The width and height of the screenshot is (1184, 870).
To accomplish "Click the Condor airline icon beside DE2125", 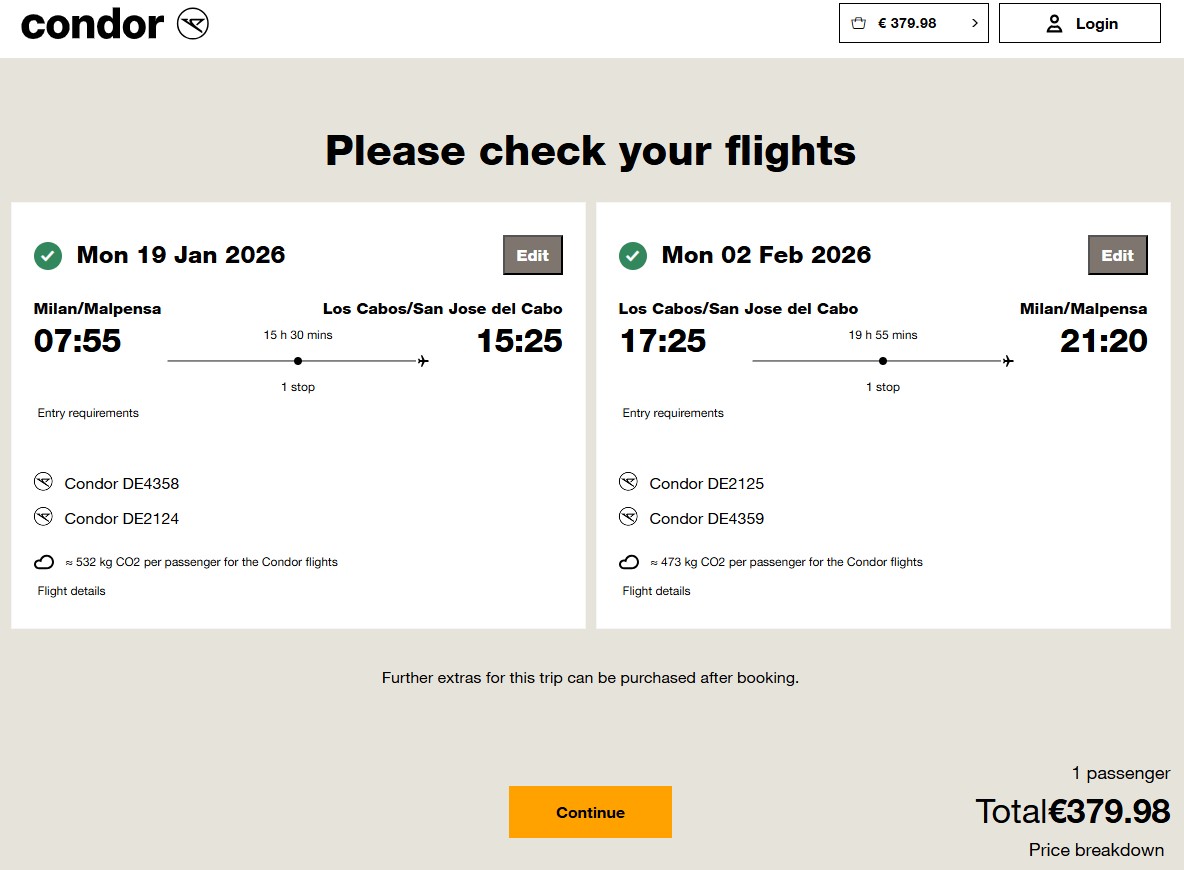I will [628, 482].
